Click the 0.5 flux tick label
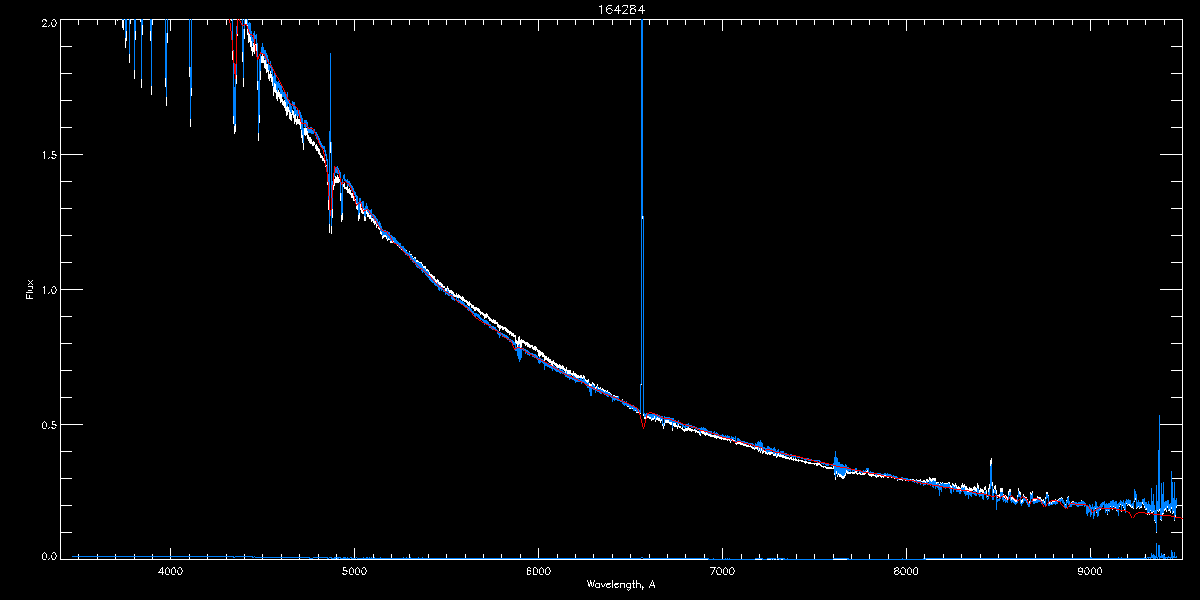The image size is (1200, 600). pos(48,424)
